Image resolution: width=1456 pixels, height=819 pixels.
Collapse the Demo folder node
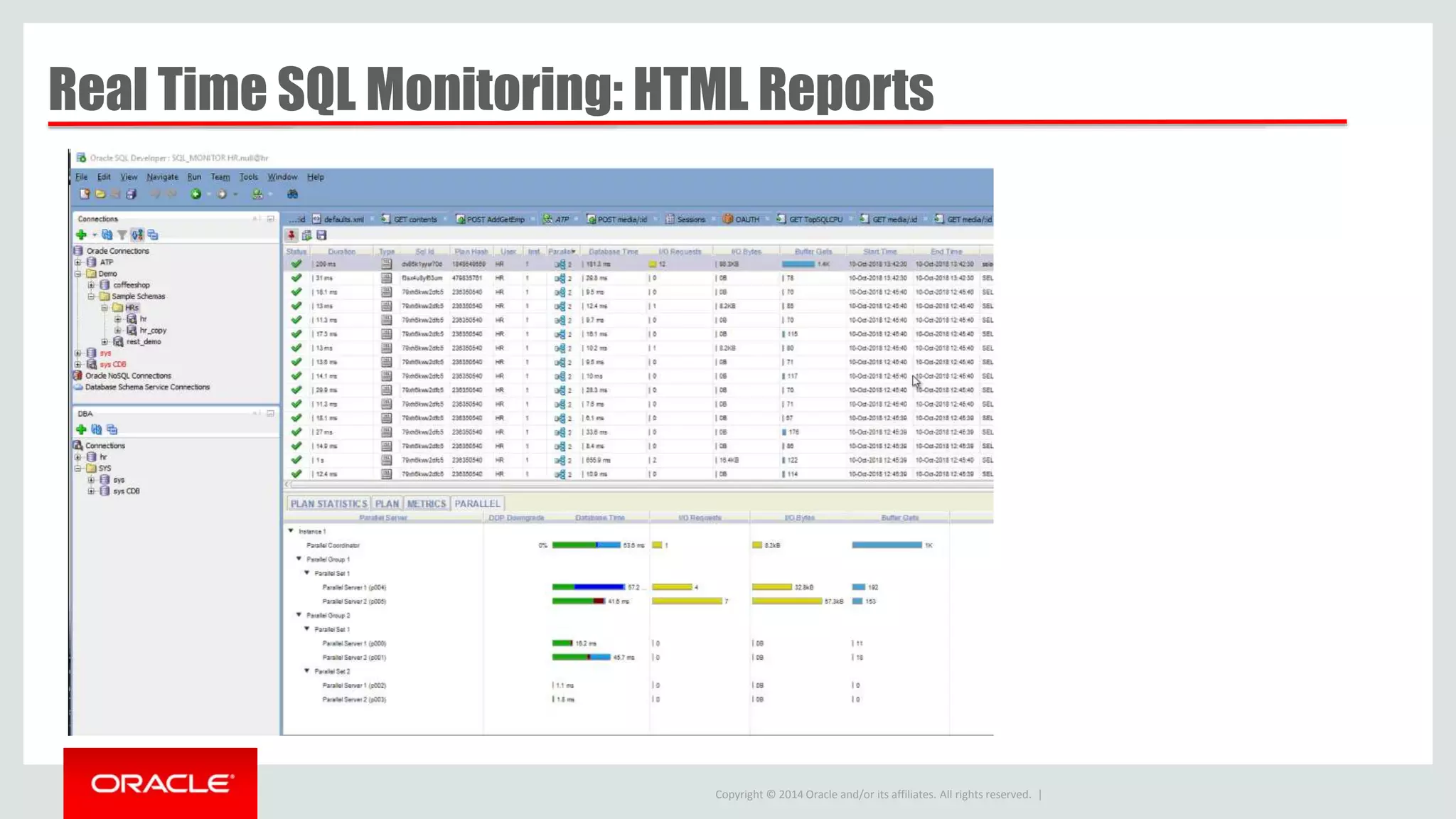pos(78,274)
